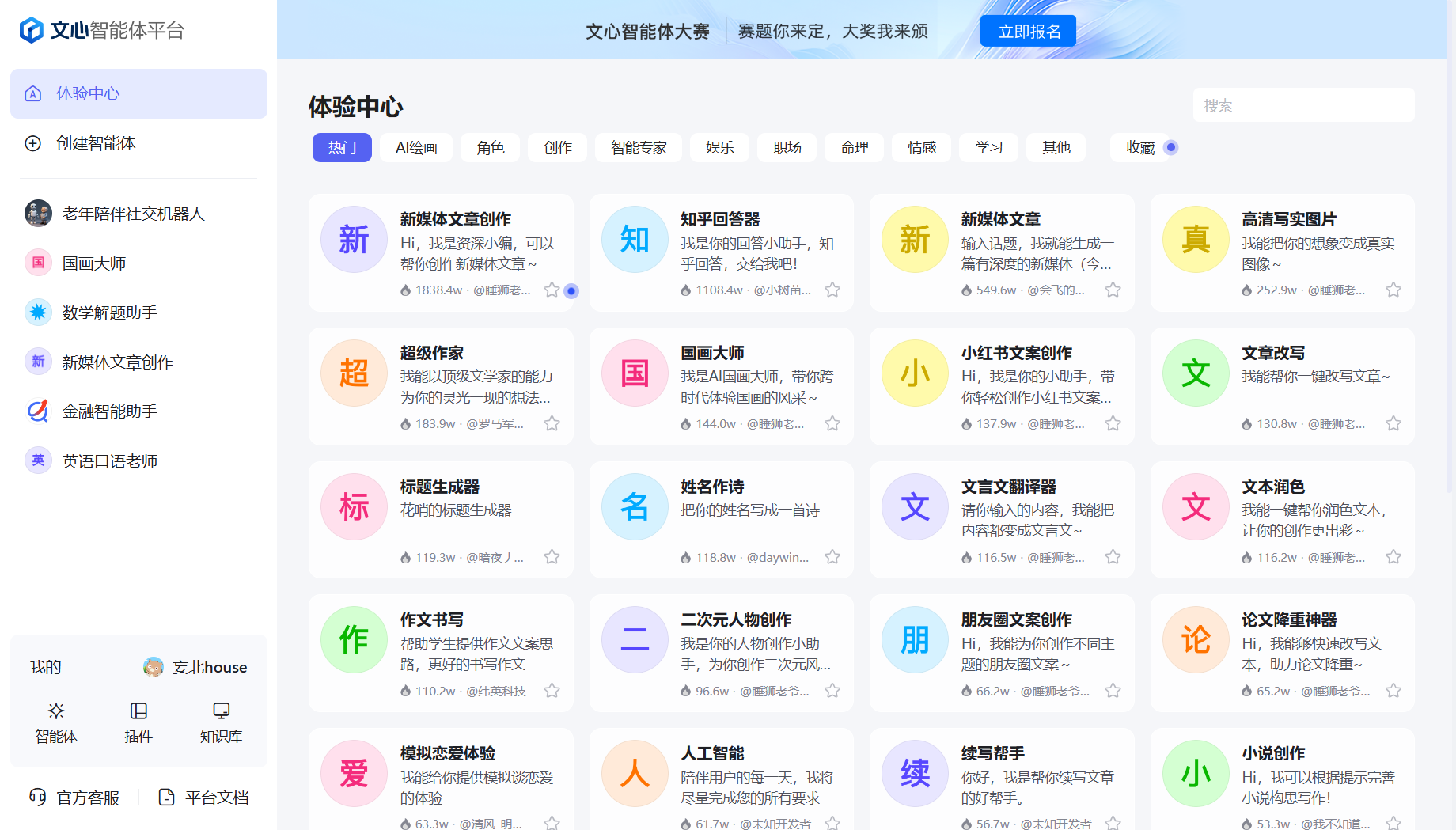Switch to 职场 tab
Viewport: 1456px width, 830px height.
787,147
